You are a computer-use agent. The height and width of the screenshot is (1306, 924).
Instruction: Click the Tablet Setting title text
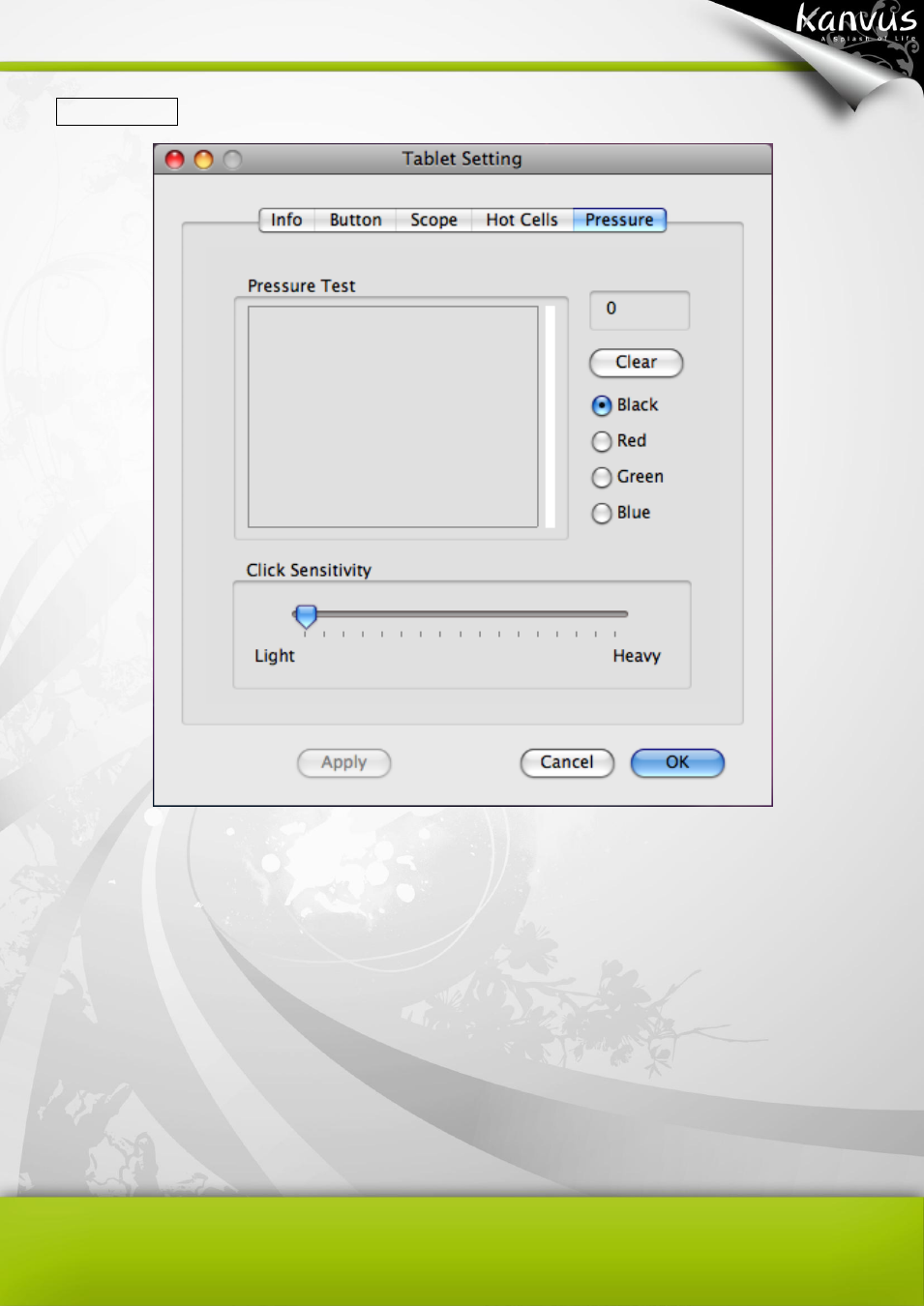click(x=462, y=159)
